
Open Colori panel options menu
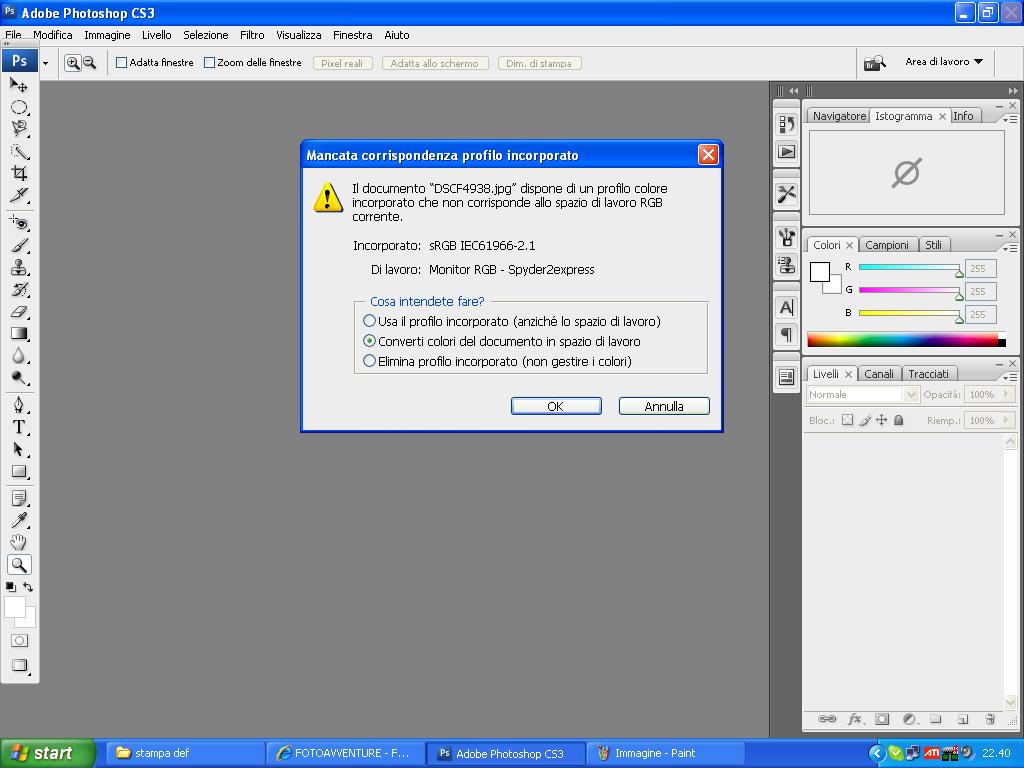click(x=1010, y=248)
